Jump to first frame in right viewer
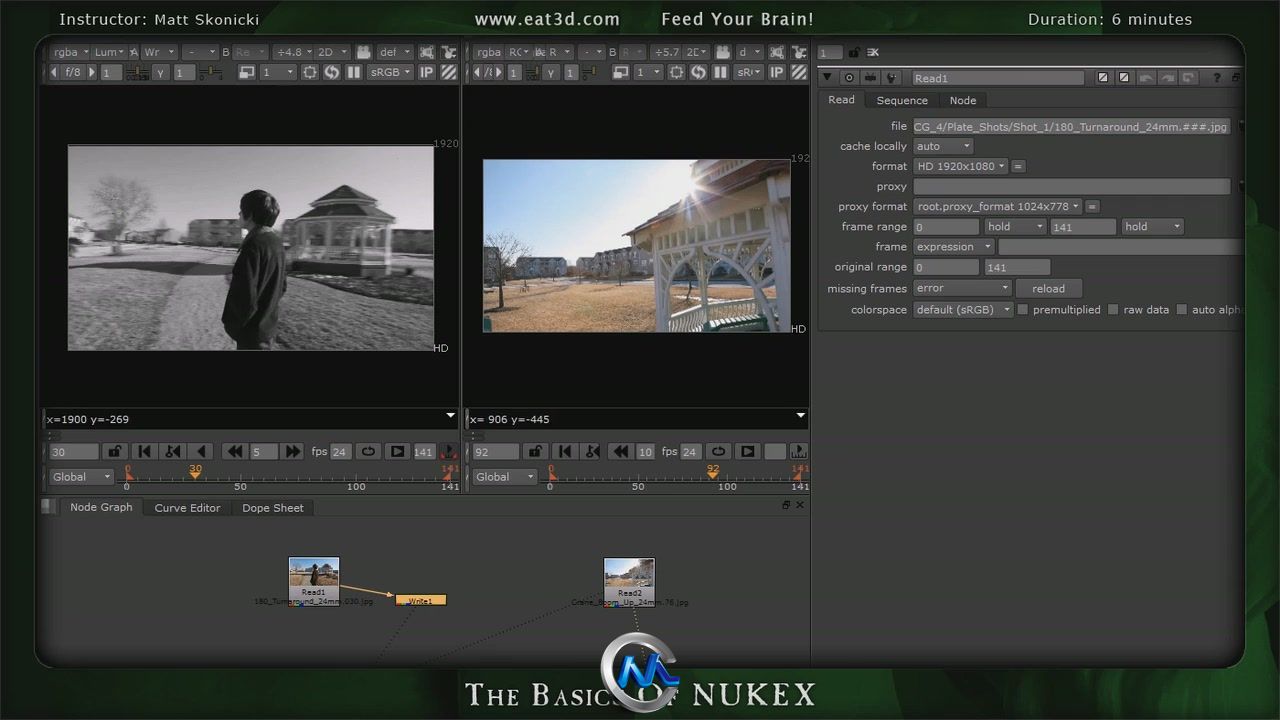 pos(565,452)
